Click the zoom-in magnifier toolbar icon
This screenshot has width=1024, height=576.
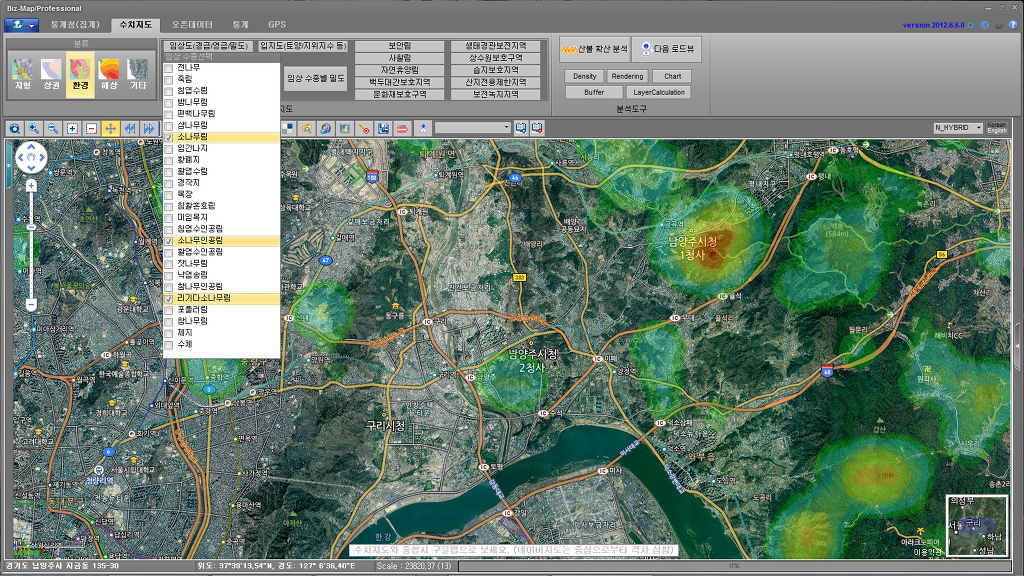click(33, 128)
